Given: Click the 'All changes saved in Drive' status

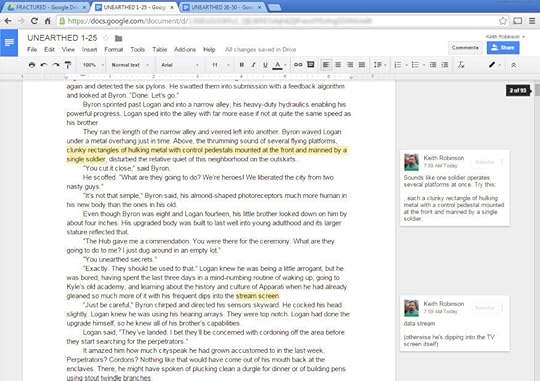Looking at the screenshot, I should coord(261,50).
